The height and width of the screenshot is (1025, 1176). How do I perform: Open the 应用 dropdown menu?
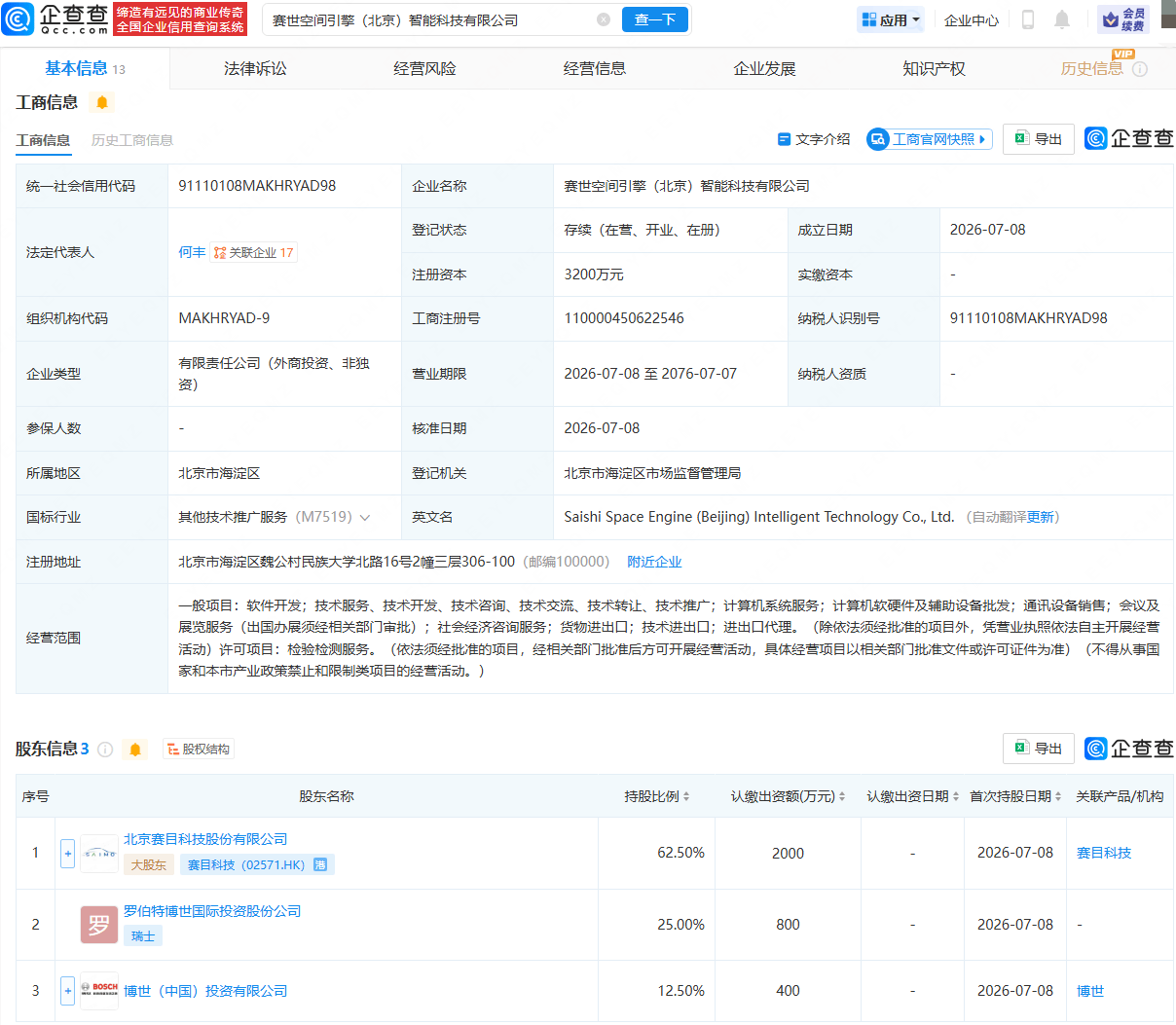(892, 19)
